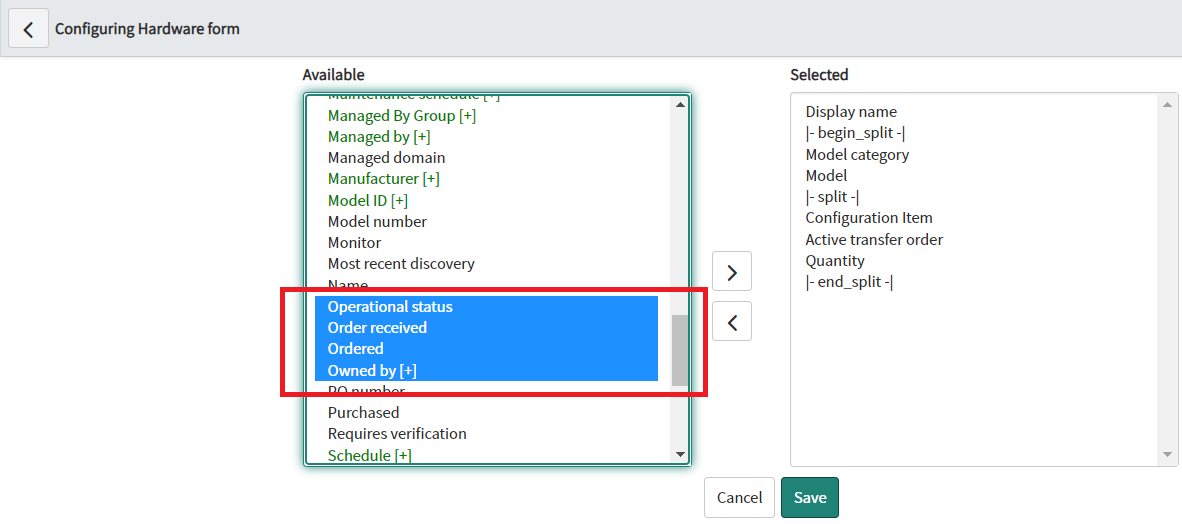Select the |- split -| entry
The height and width of the screenshot is (524, 1182).
click(832, 197)
